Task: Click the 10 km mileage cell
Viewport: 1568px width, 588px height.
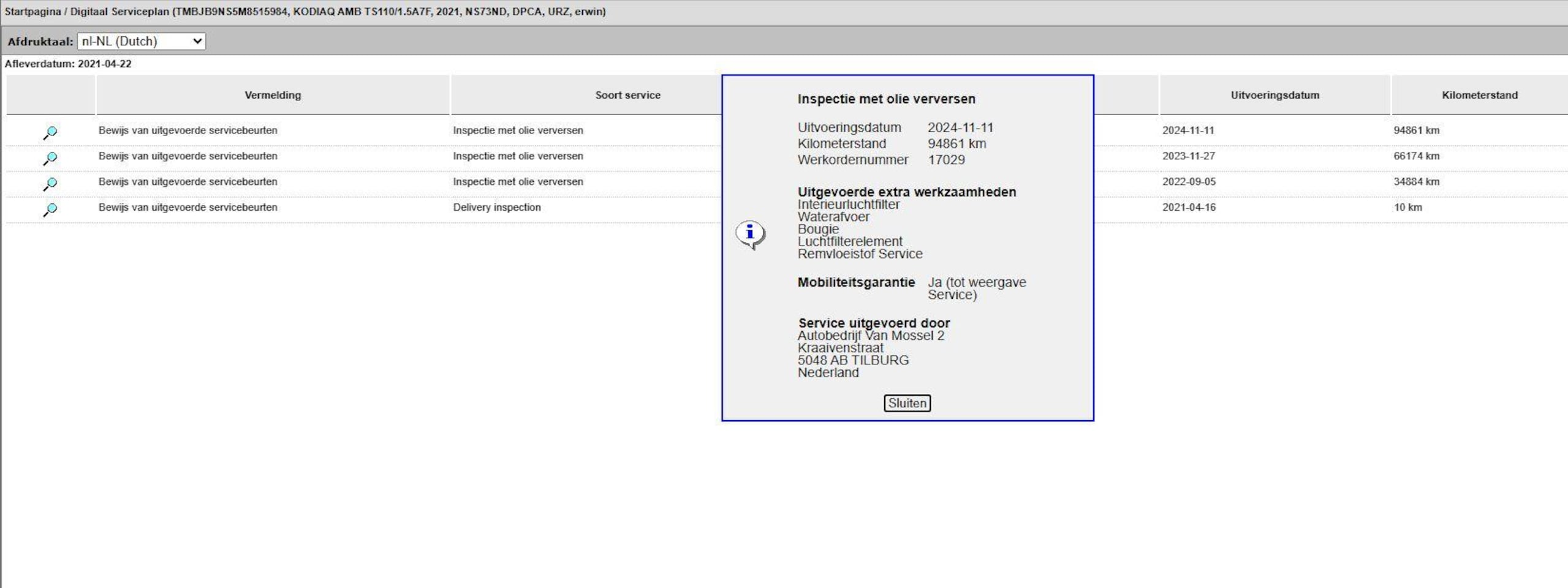Action: (1407, 208)
